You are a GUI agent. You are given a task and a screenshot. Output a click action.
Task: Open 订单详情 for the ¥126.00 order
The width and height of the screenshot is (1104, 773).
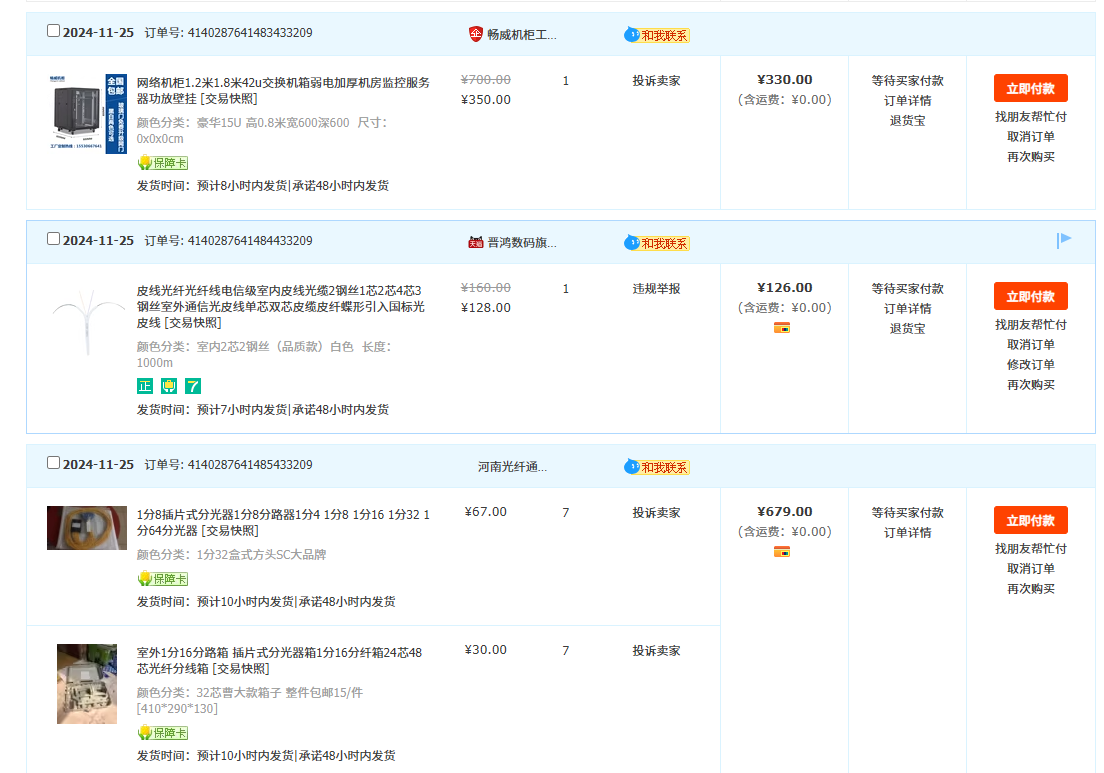[907, 308]
